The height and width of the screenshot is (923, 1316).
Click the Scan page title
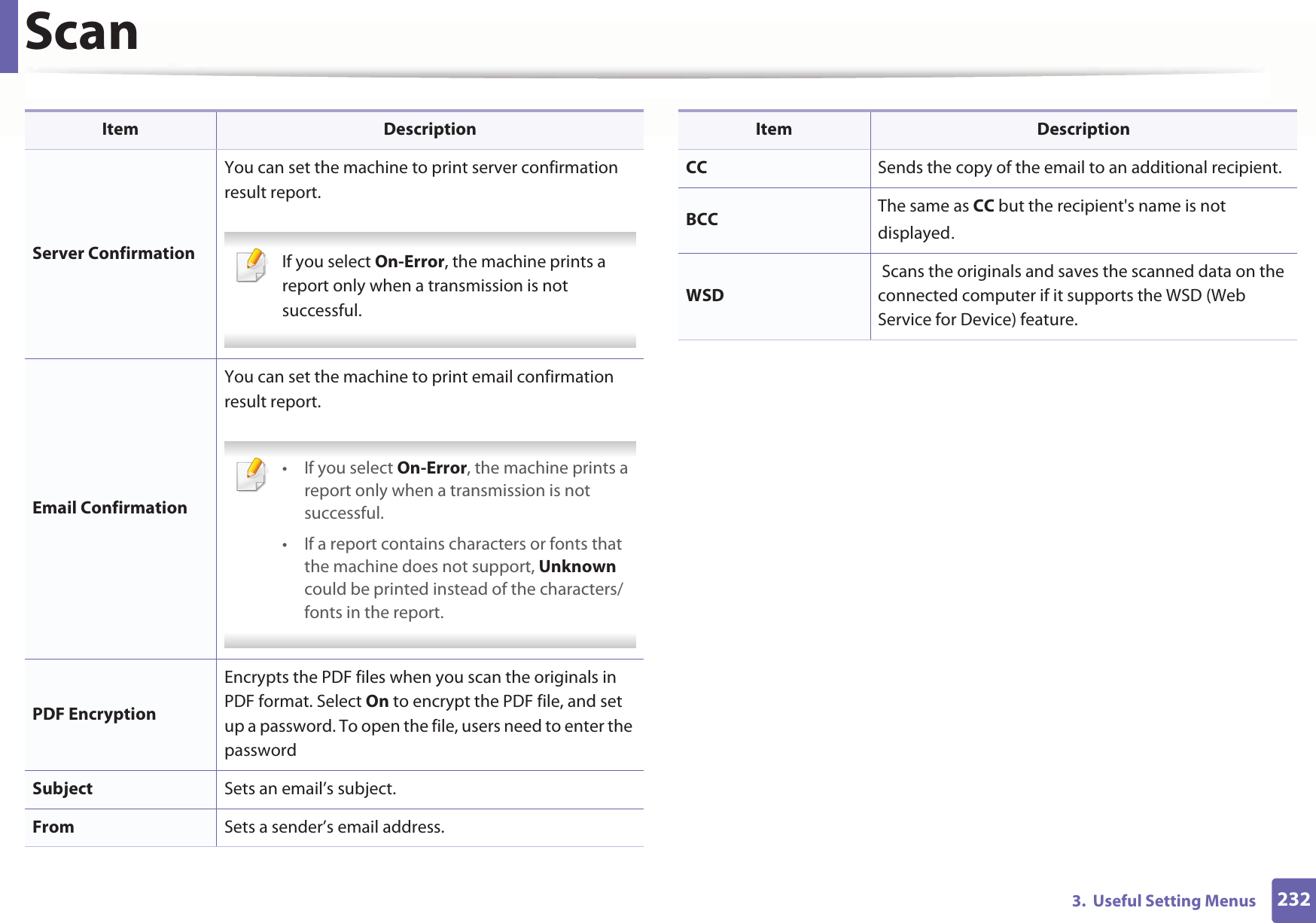[x=81, y=32]
